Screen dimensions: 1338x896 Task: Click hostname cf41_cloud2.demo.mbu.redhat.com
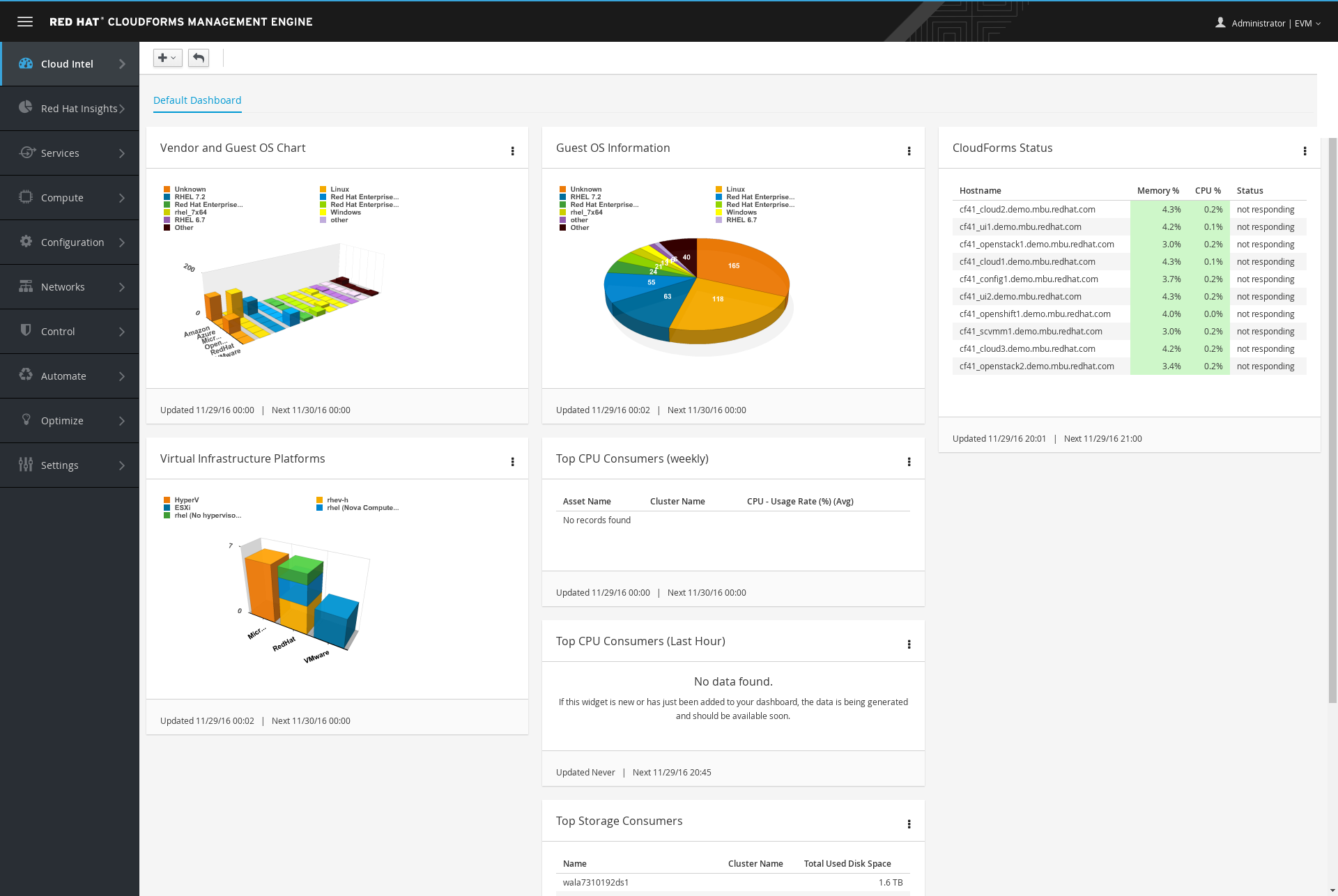(1027, 210)
